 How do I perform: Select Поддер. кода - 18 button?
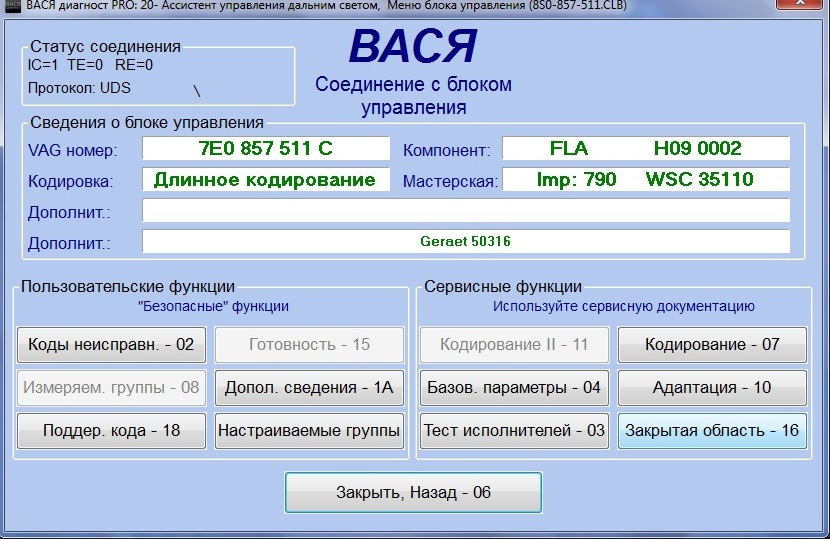[x=111, y=430]
